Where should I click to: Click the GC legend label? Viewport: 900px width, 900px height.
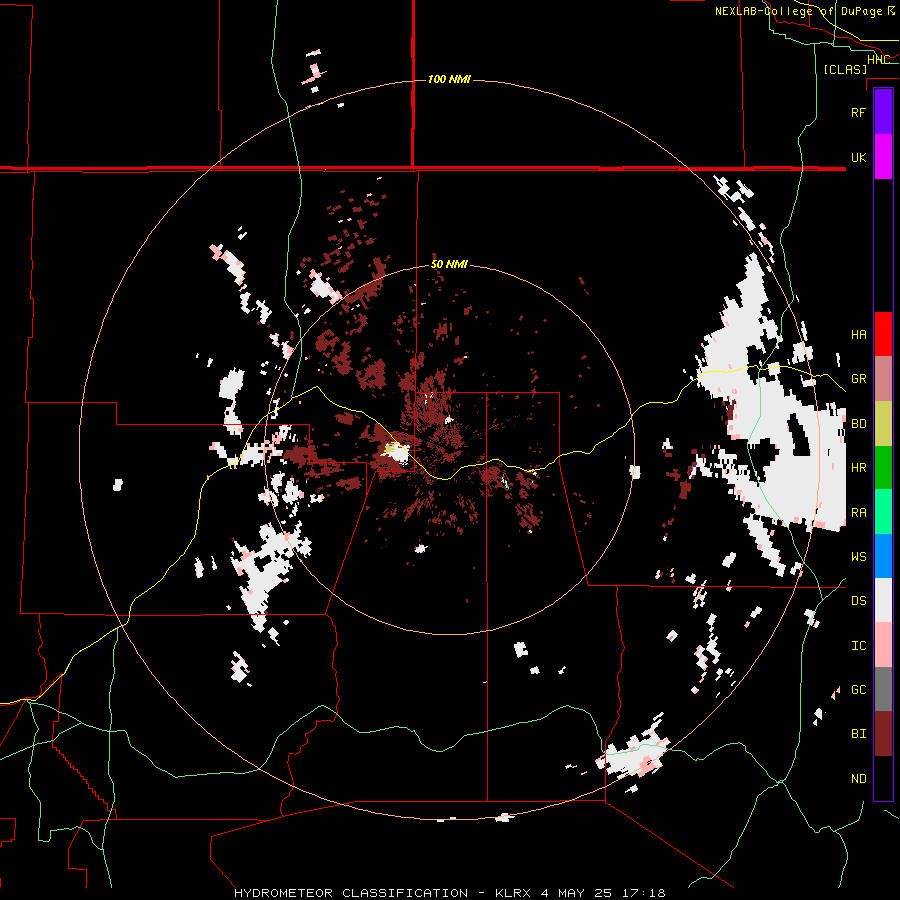pos(858,689)
